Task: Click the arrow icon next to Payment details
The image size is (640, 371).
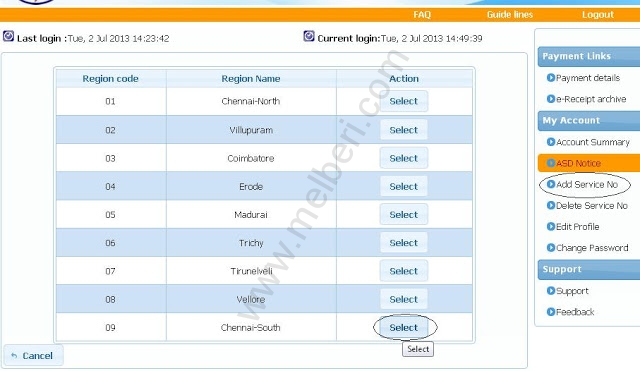Action: [551, 78]
